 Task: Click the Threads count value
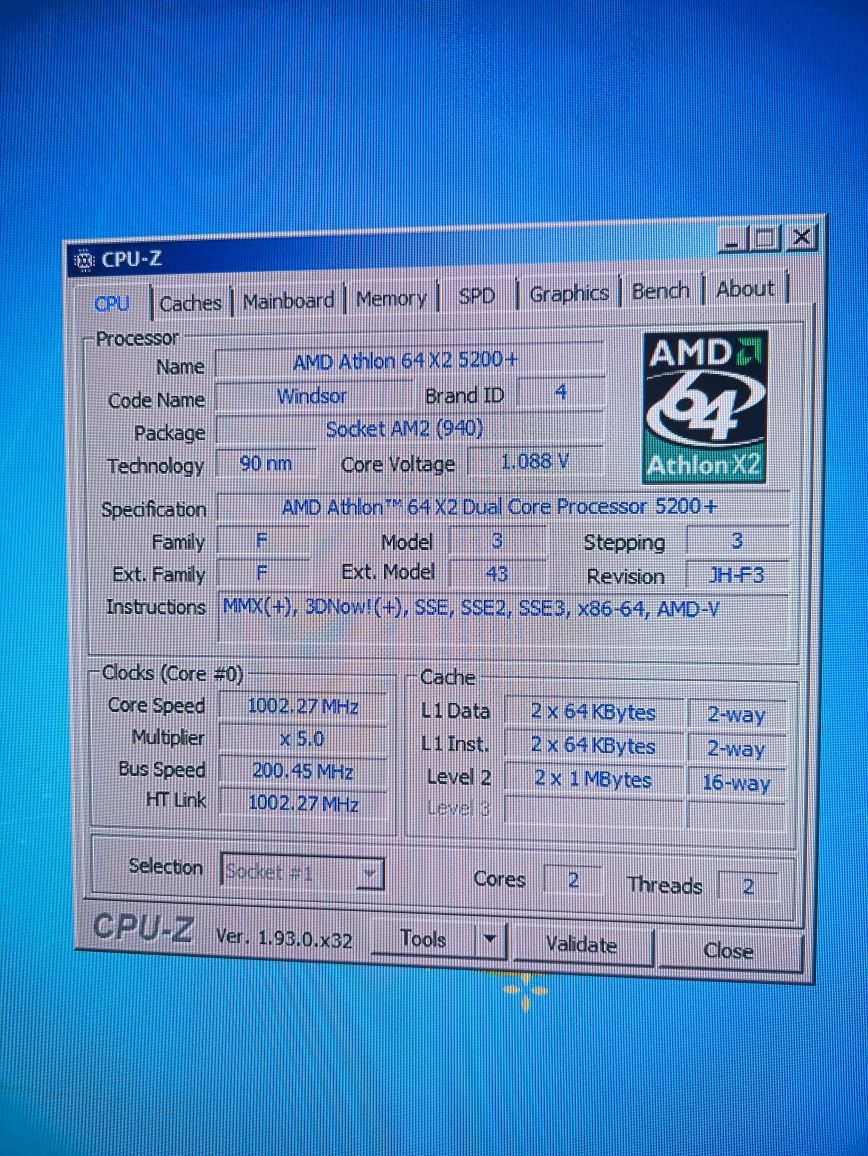pyautogui.click(x=748, y=886)
